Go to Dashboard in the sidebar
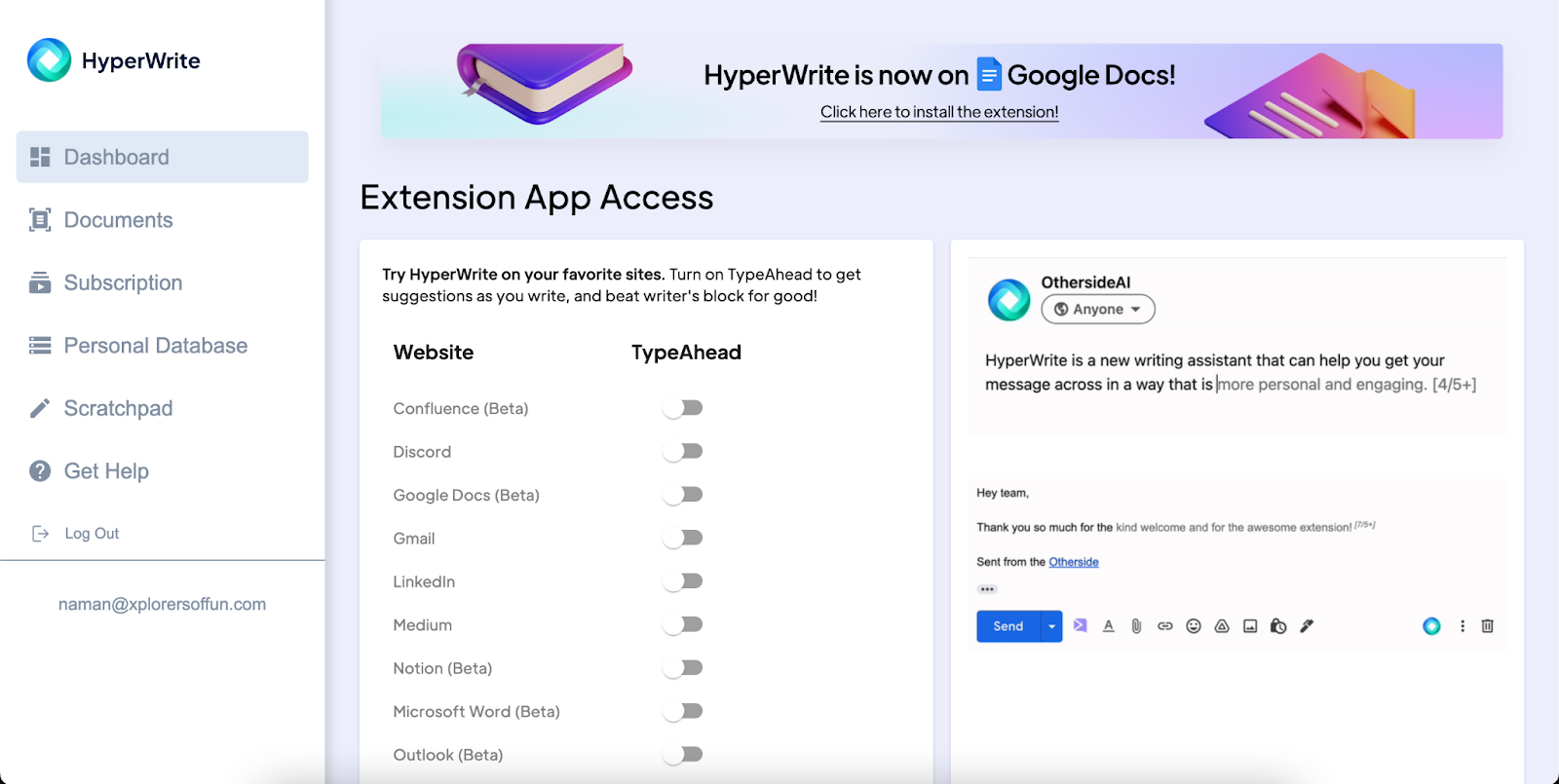Viewport: 1559px width, 784px height. [162, 157]
